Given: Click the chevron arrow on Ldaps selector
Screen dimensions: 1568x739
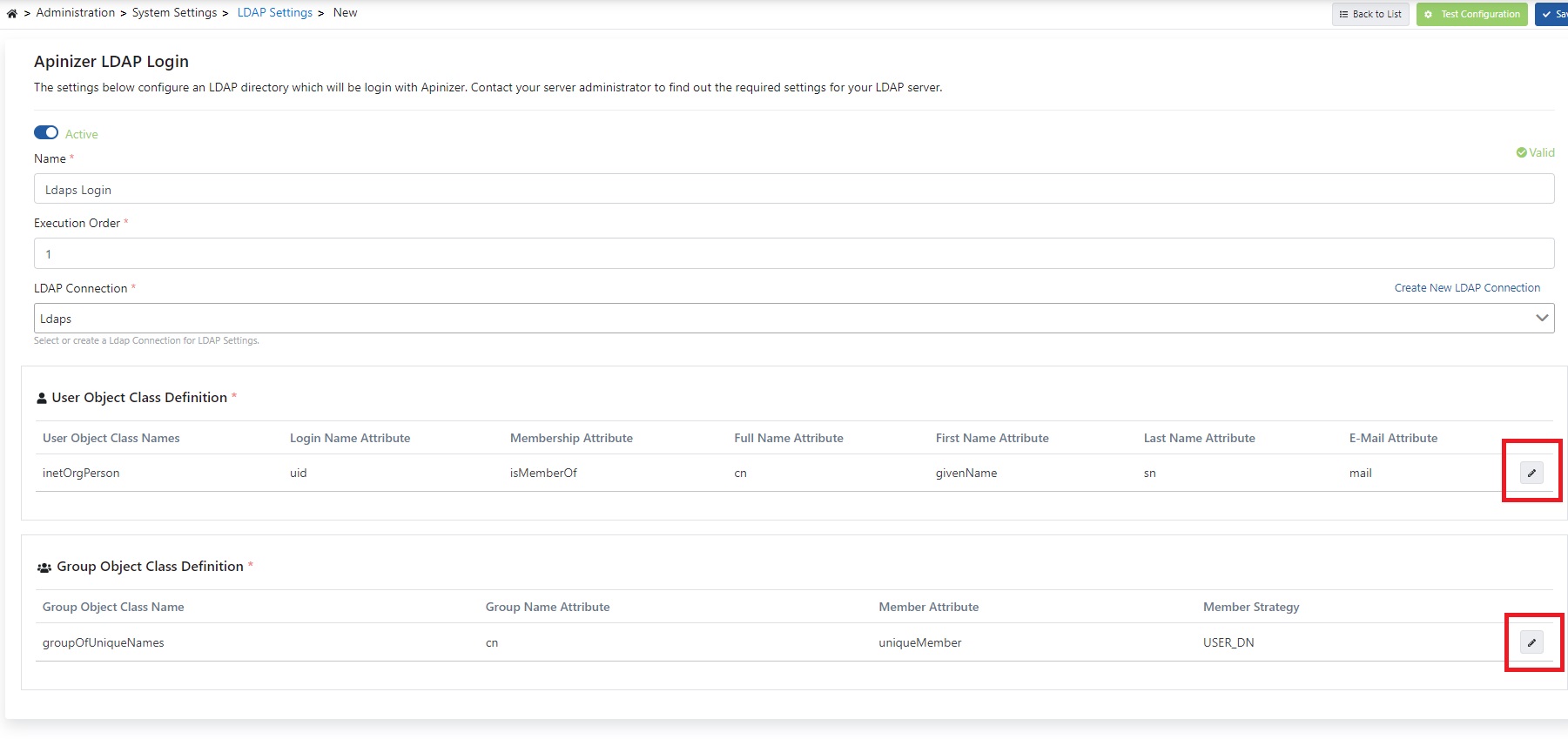Looking at the screenshot, I should [x=1542, y=318].
